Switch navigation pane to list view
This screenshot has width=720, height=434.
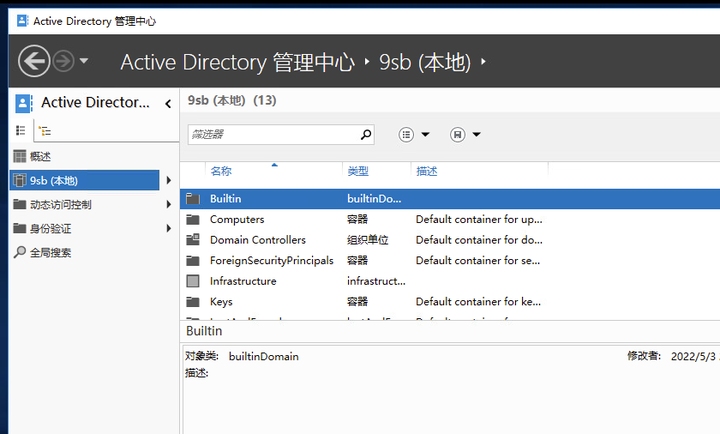[20, 131]
